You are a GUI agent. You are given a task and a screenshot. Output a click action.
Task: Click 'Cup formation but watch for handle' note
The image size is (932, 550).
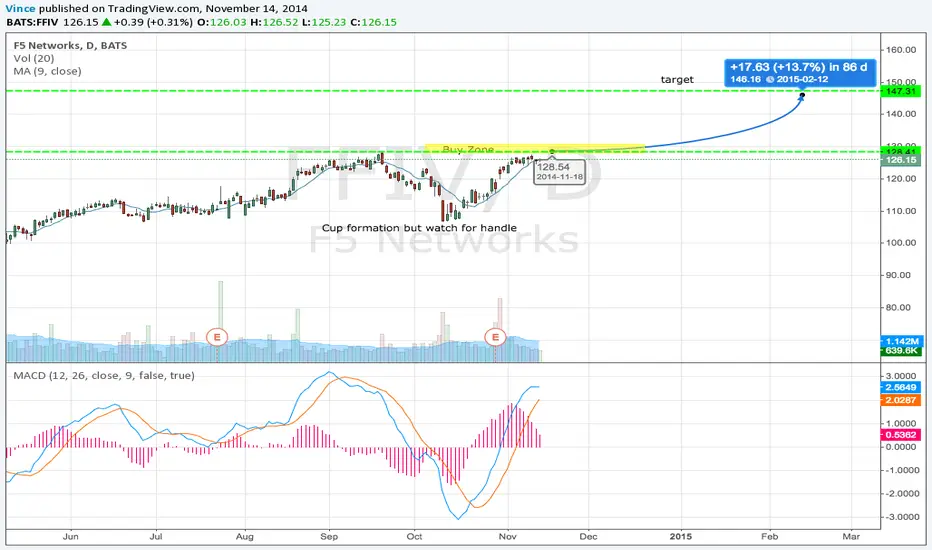(419, 228)
